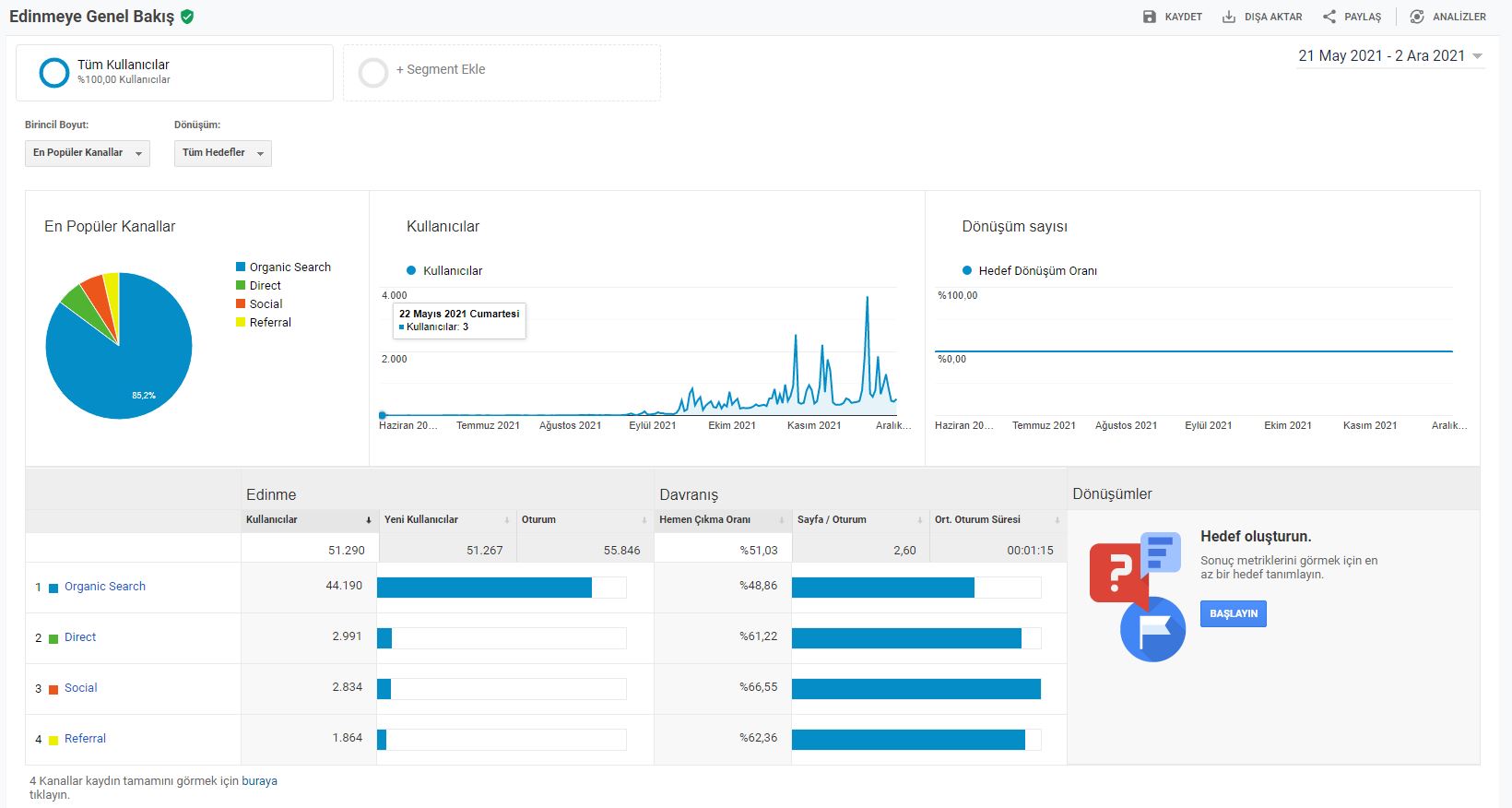Follow the buraya full report link
The width and height of the screenshot is (1512, 808).
pyautogui.click(x=259, y=781)
